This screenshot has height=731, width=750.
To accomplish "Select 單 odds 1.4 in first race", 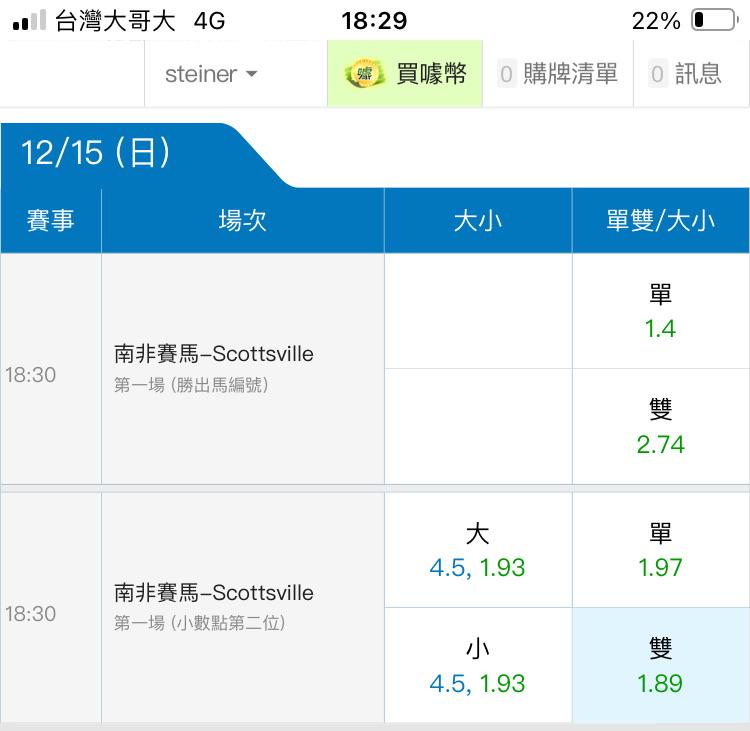I will click(660, 311).
